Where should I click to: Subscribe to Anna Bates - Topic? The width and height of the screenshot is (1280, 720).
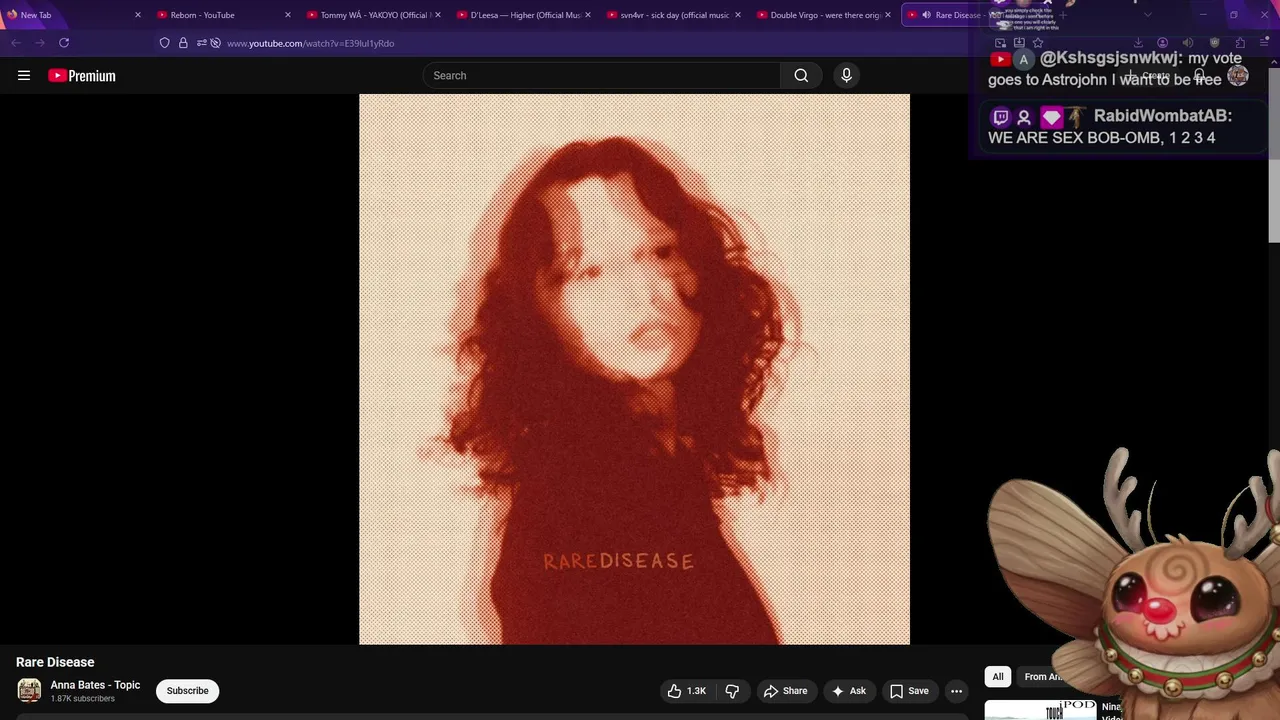pos(187,691)
